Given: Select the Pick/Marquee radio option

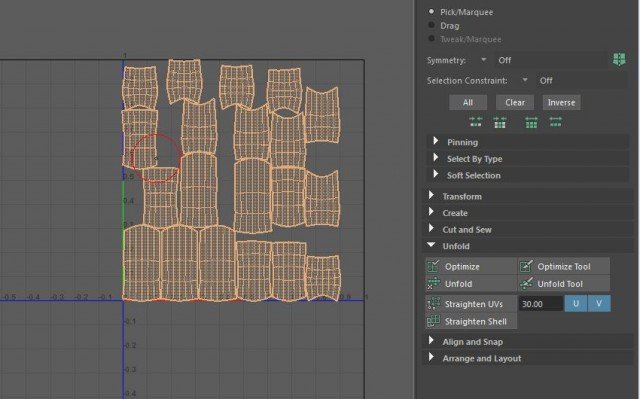Looking at the screenshot, I should click(x=431, y=12).
